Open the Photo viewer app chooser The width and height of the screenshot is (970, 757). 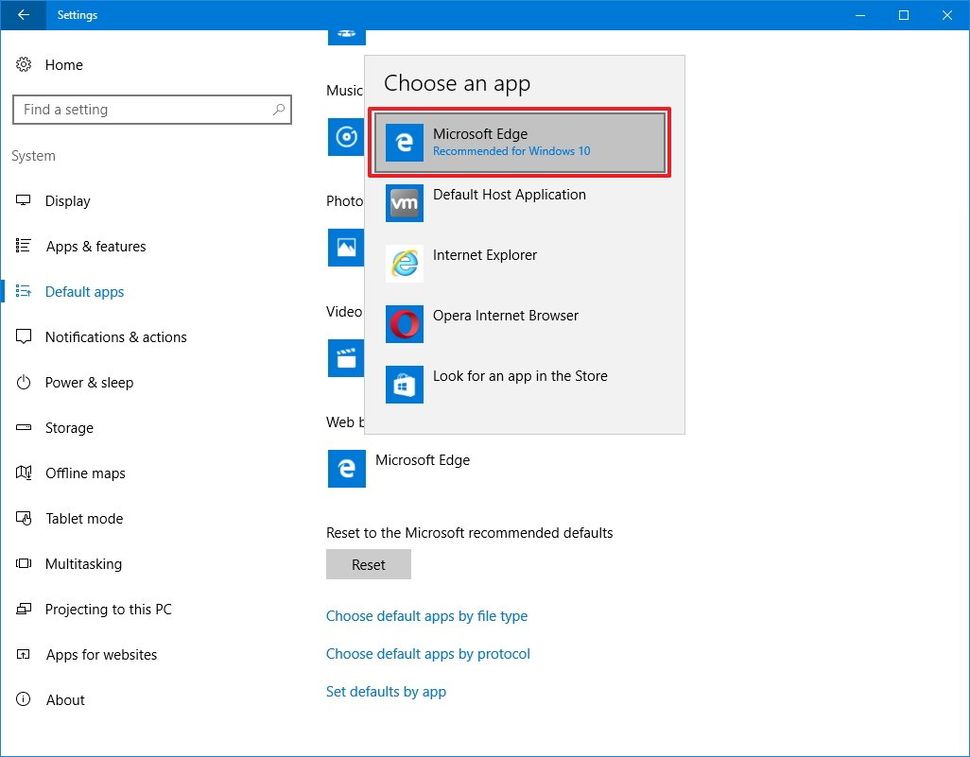345,247
